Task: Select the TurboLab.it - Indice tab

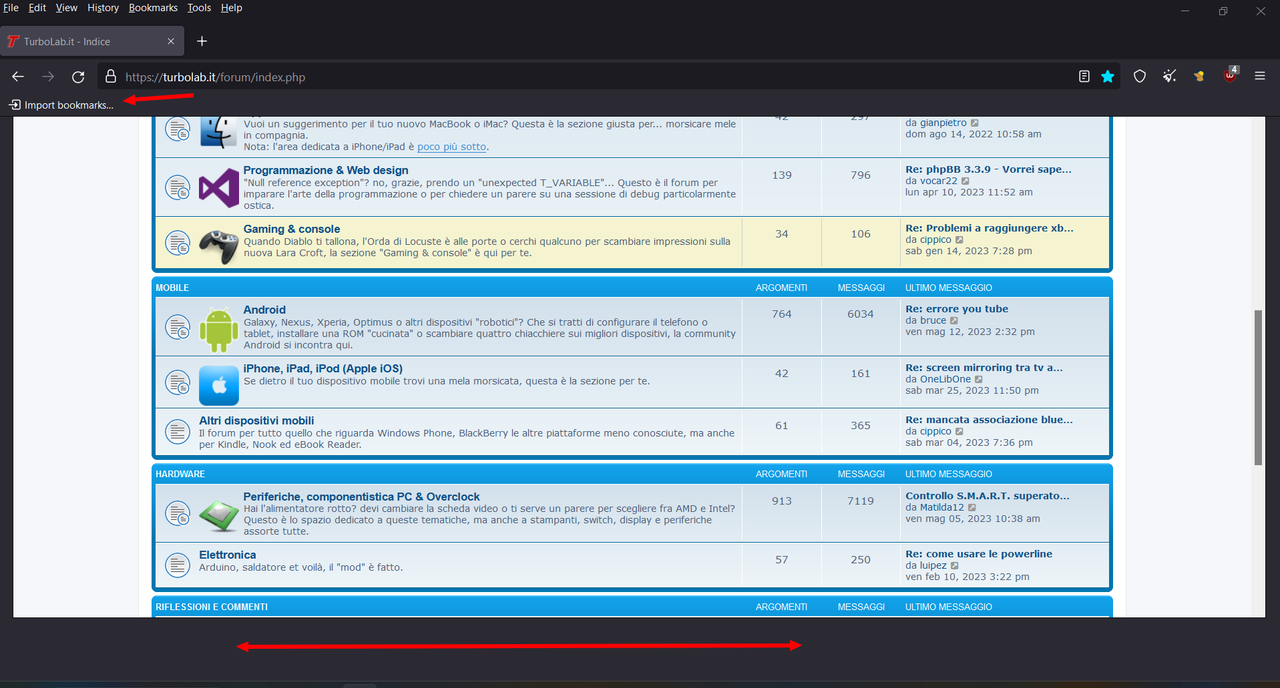Action: (x=92, y=41)
